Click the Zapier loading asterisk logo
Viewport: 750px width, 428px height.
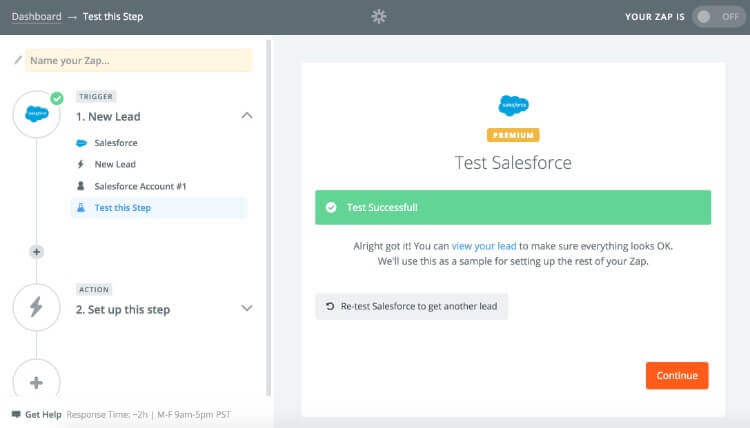coord(379,17)
